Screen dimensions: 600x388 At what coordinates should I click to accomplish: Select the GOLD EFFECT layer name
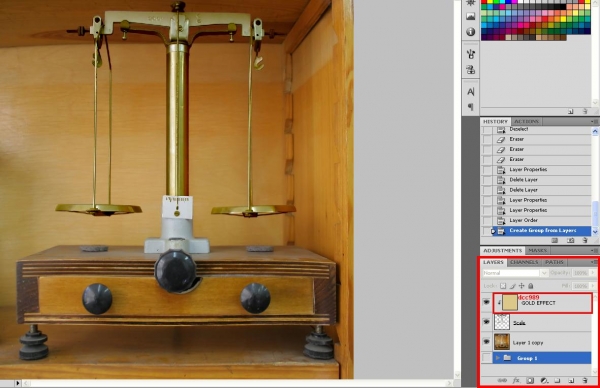click(538, 303)
